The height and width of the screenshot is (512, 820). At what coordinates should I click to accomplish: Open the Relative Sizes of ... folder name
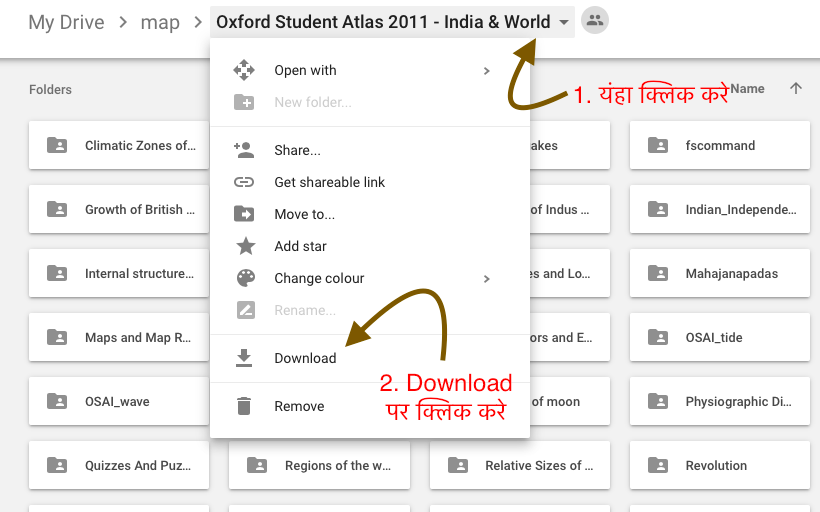[539, 465]
